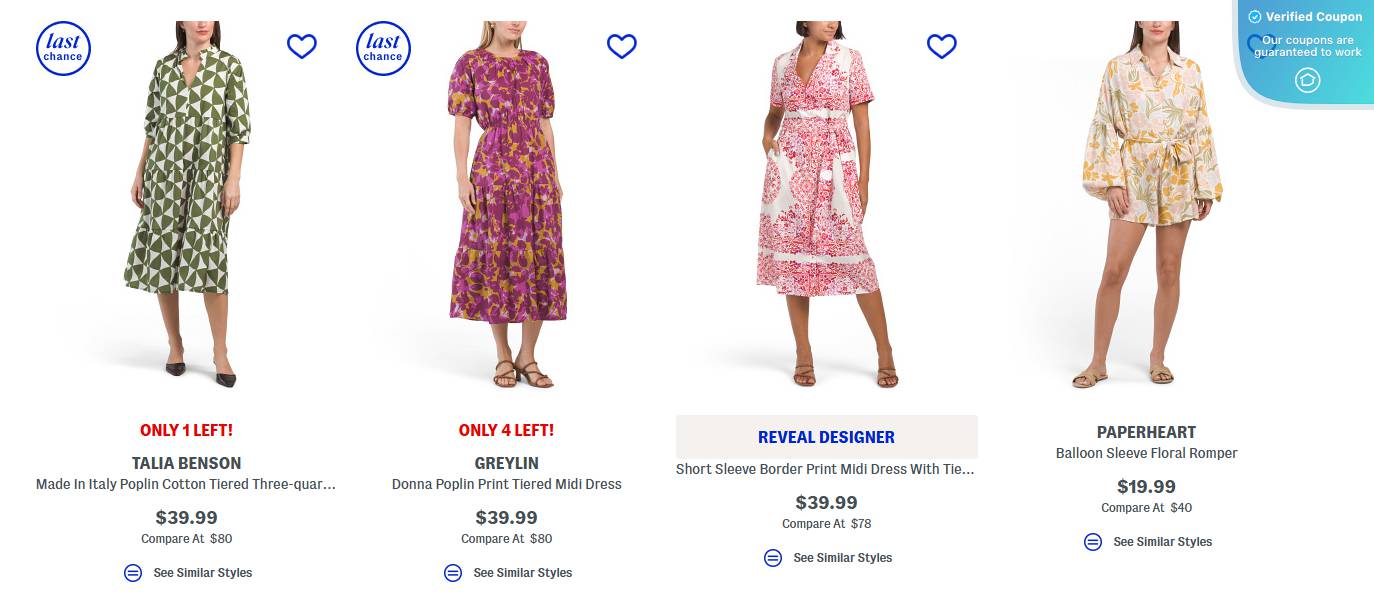Click the See Similar Styles icon under the border print midi dress
1374x600 pixels.
(773, 557)
